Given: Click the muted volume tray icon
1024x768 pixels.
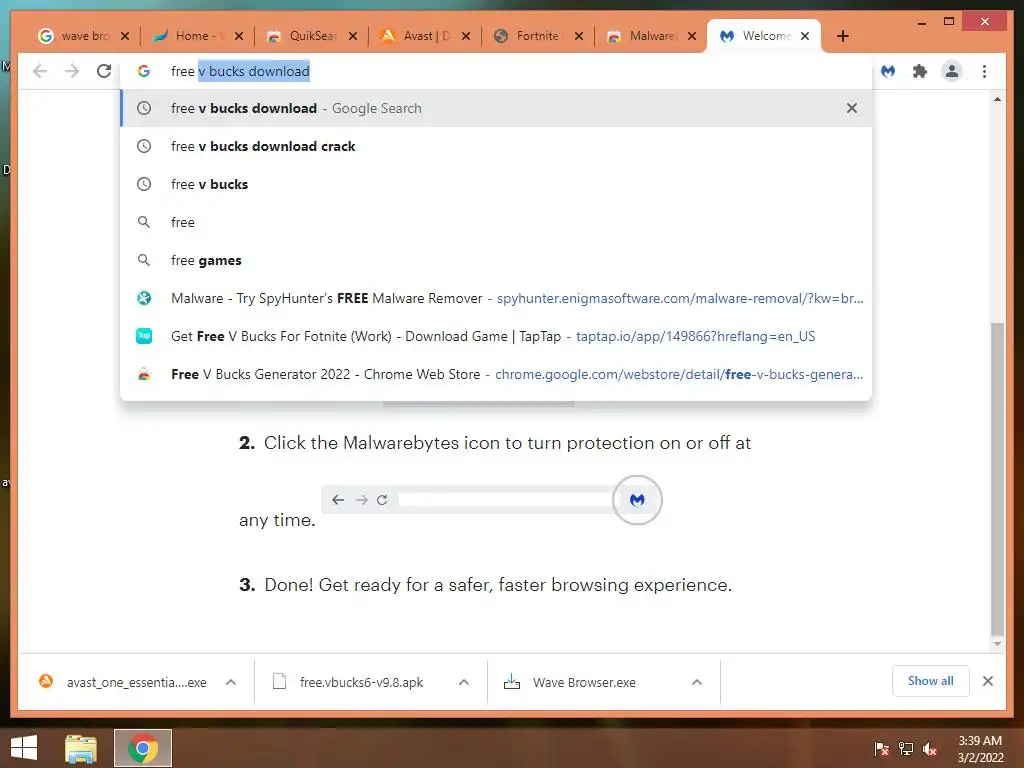Looking at the screenshot, I should pos(930,748).
